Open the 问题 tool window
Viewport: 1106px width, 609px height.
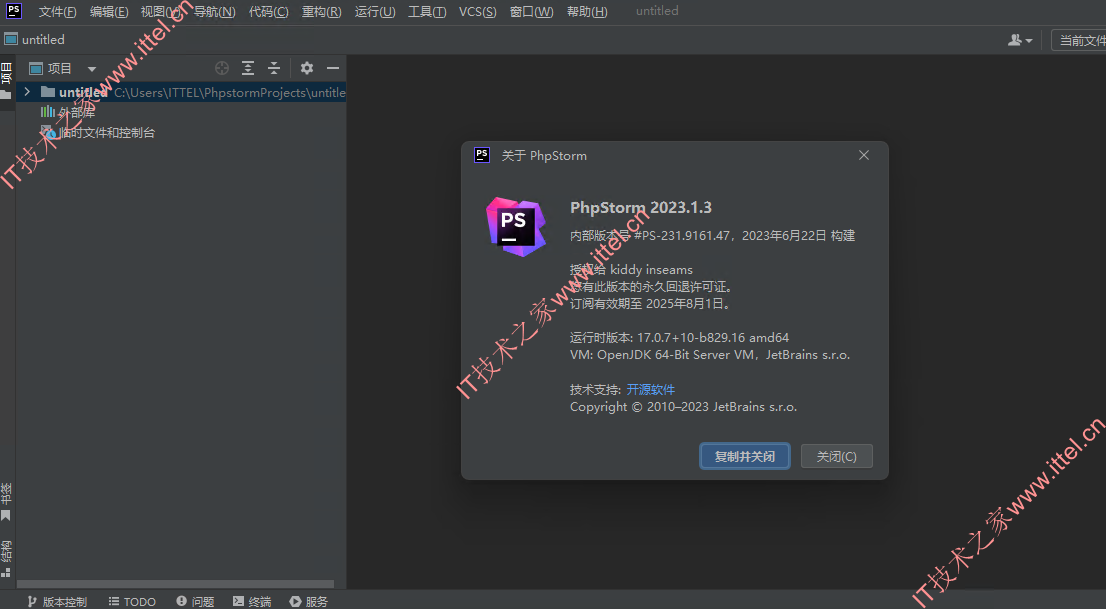195,601
